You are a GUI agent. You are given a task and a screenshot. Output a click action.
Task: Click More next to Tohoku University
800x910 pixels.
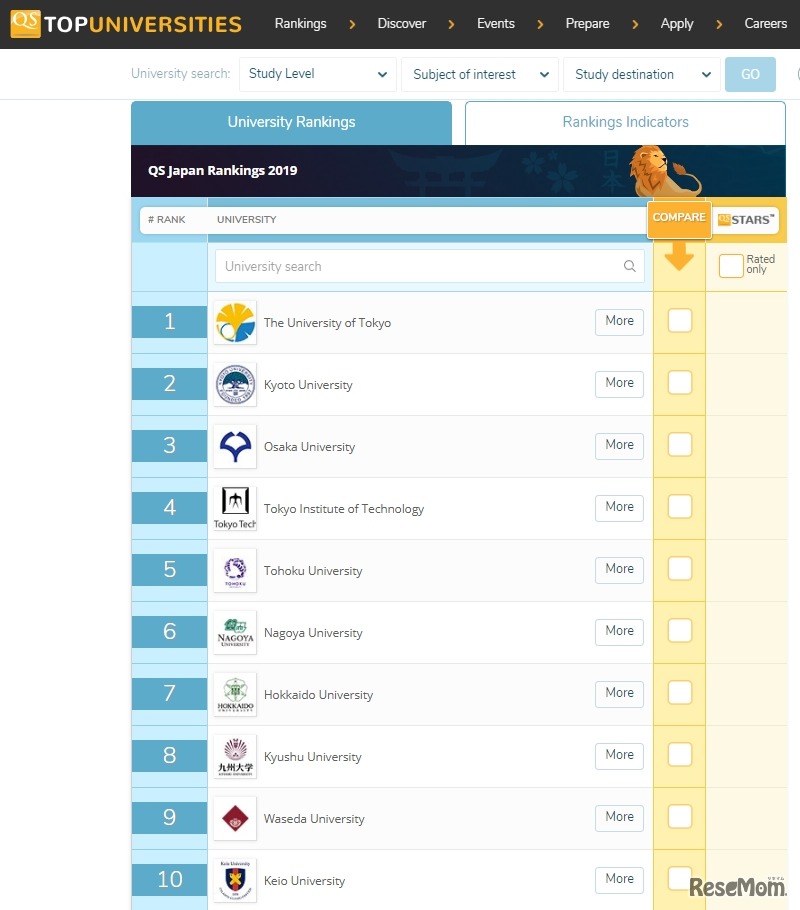click(x=619, y=569)
